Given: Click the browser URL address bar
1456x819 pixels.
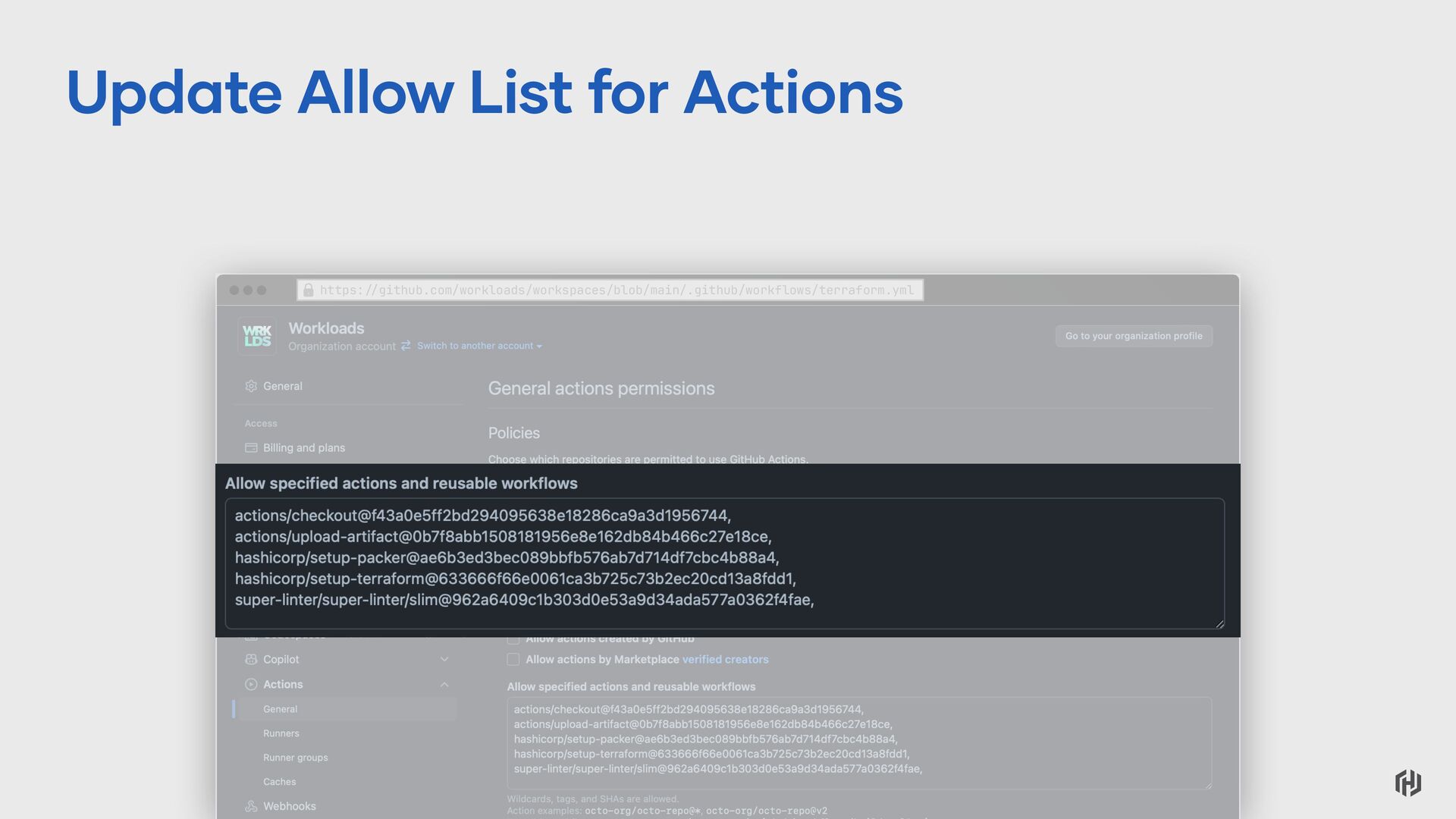Looking at the screenshot, I should [610, 290].
